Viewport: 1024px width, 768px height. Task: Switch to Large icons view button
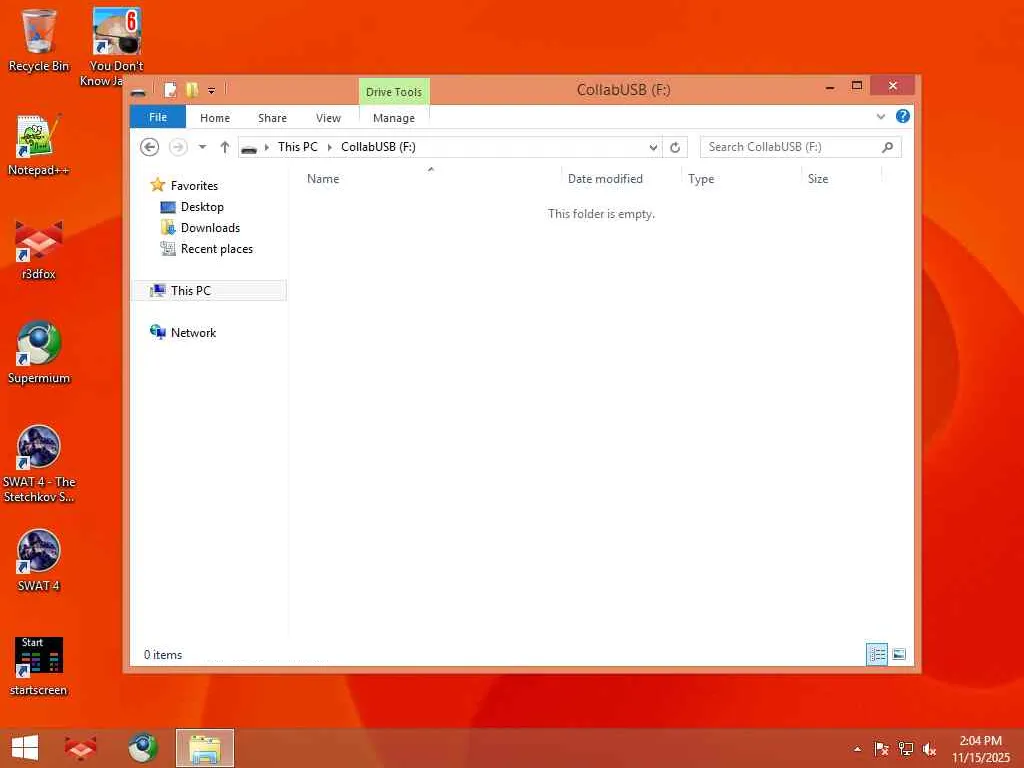point(899,654)
